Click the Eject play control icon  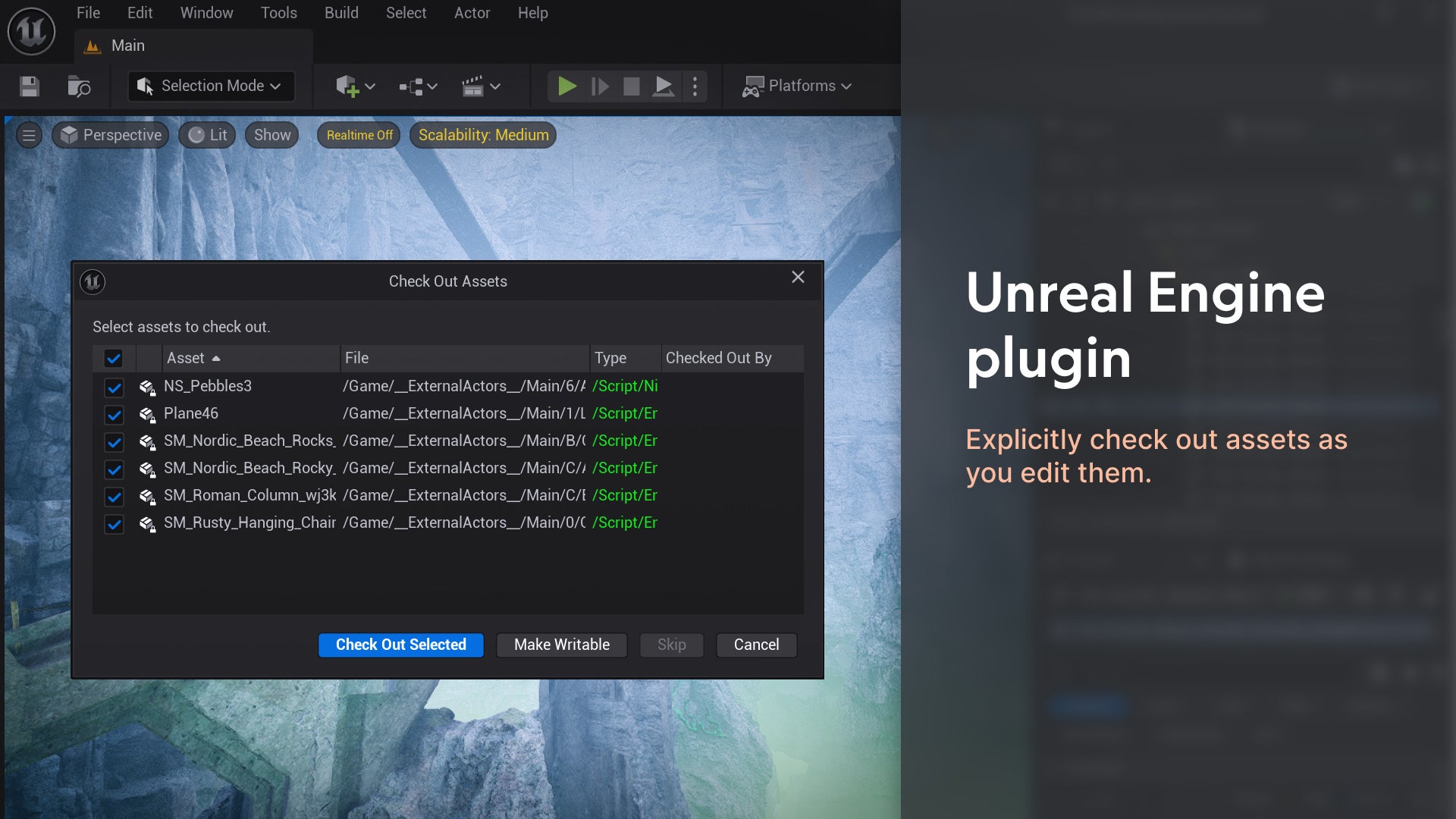pyautogui.click(x=664, y=86)
